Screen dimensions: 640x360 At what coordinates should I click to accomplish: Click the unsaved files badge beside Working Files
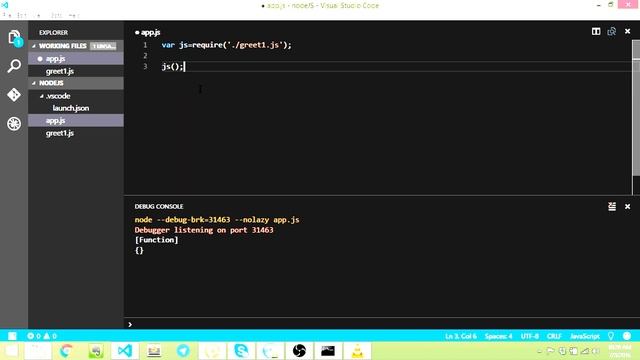pyautogui.click(x=103, y=46)
